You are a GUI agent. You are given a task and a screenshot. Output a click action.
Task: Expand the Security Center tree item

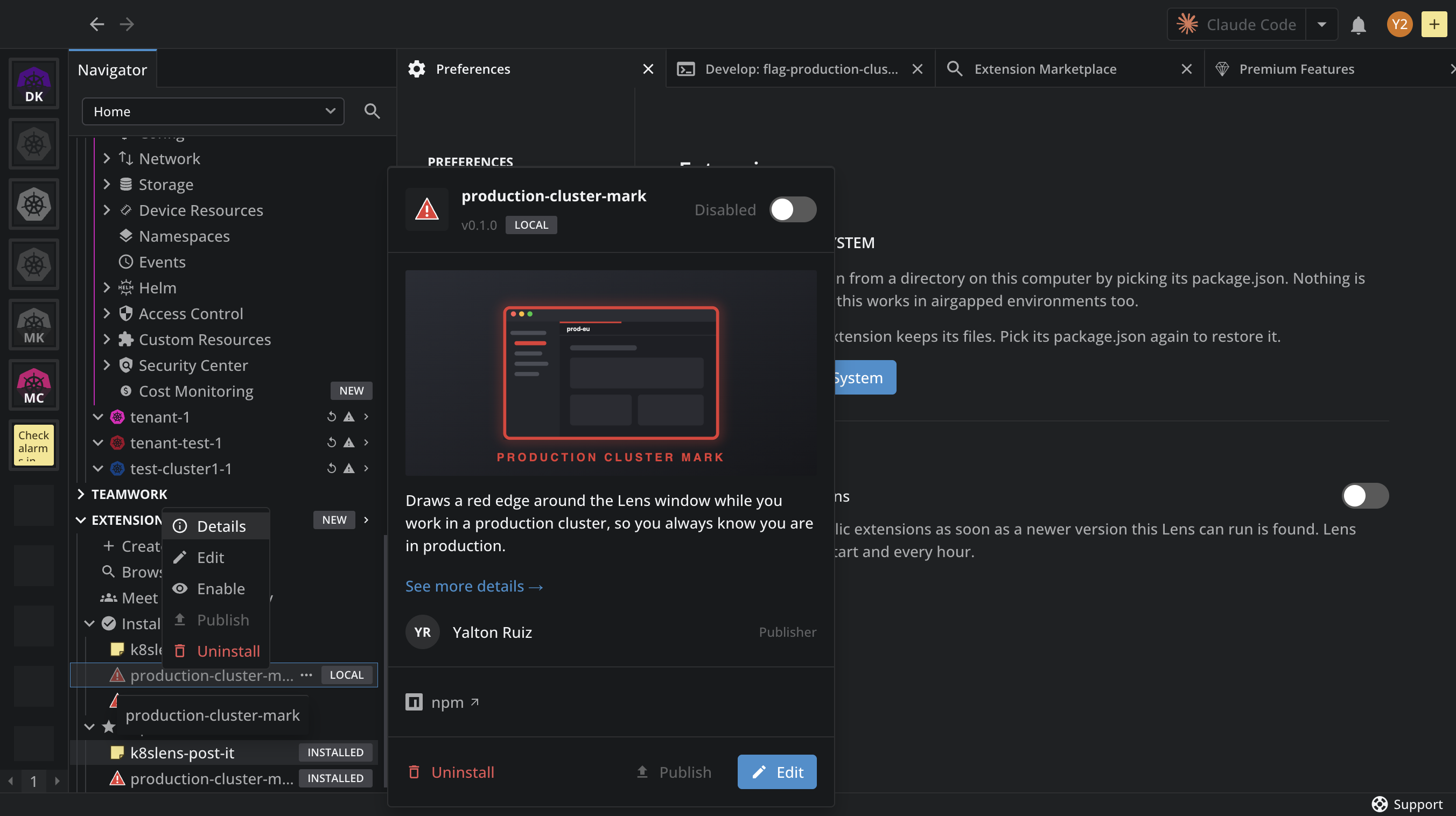point(107,365)
